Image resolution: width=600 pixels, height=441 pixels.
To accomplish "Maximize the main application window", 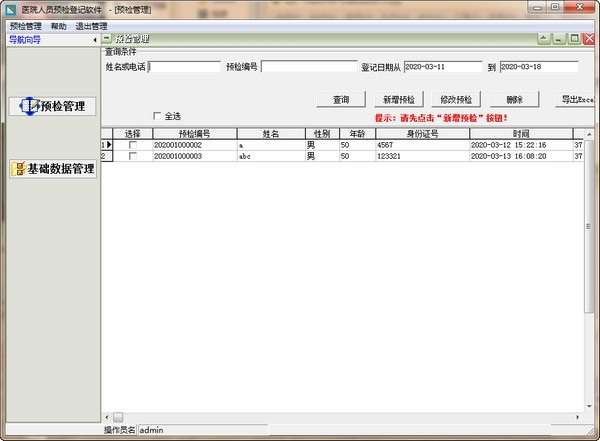I will [x=555, y=7].
